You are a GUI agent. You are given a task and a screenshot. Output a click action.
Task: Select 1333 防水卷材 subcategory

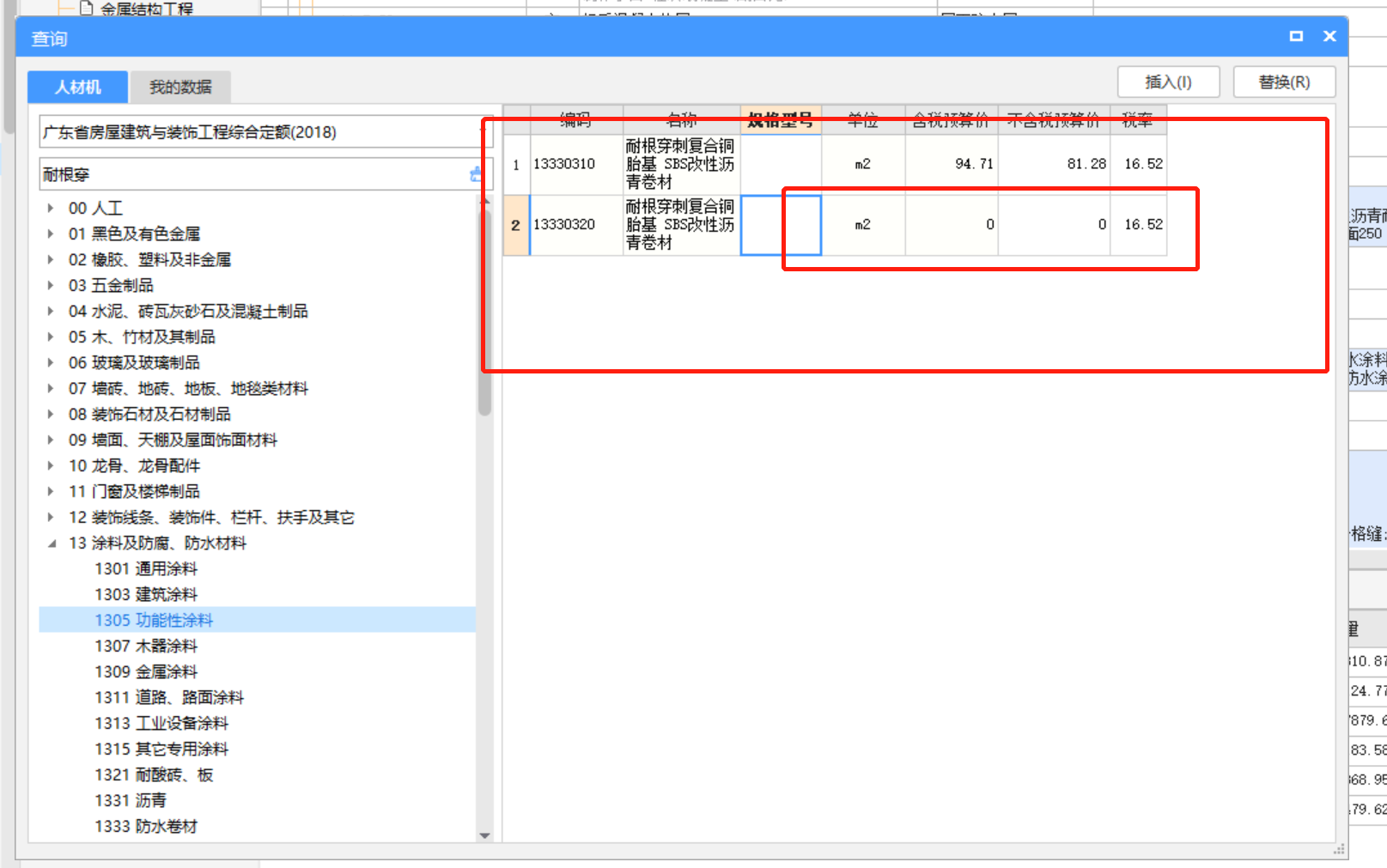[146, 826]
